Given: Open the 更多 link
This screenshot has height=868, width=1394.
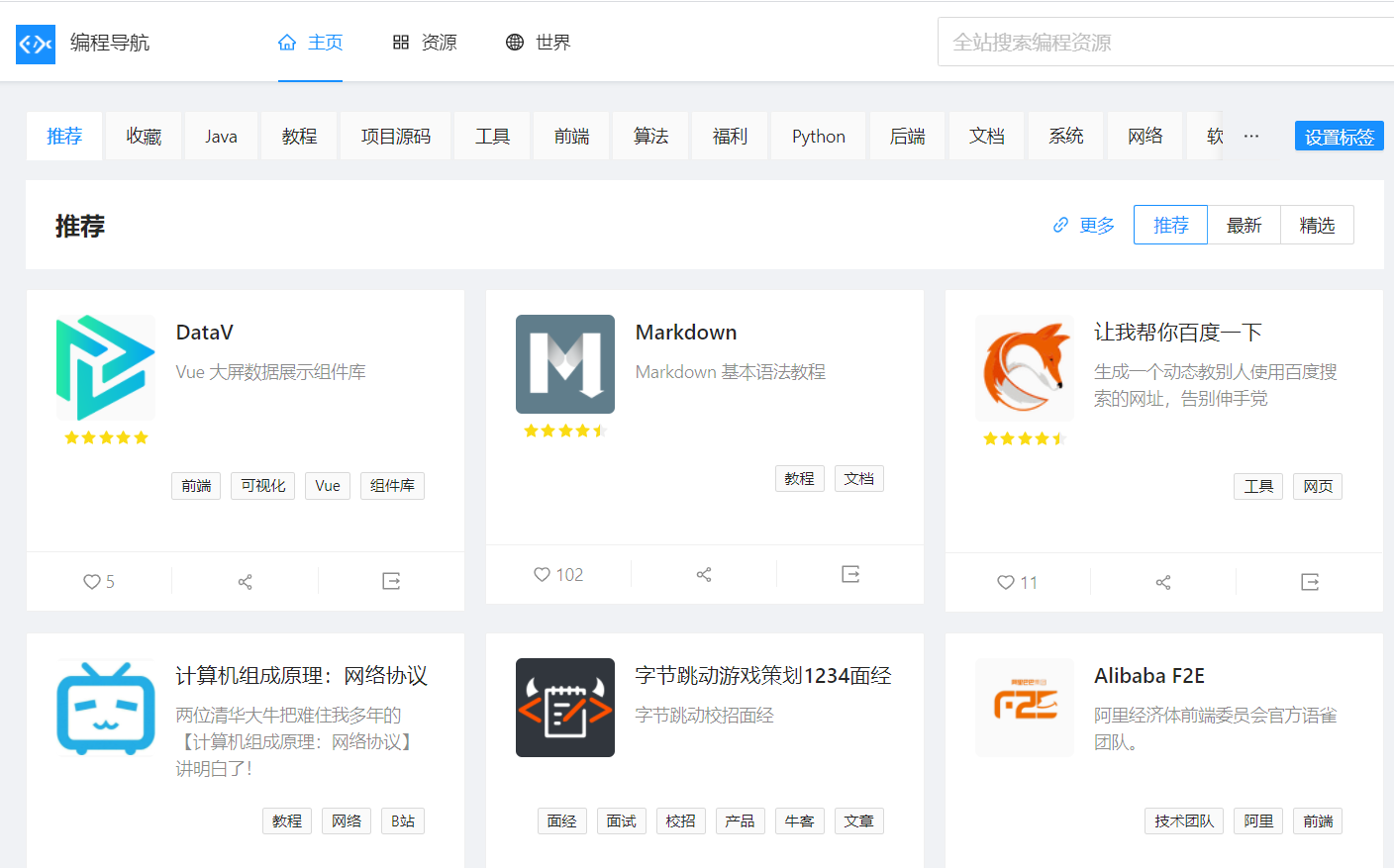Looking at the screenshot, I should 1096,225.
